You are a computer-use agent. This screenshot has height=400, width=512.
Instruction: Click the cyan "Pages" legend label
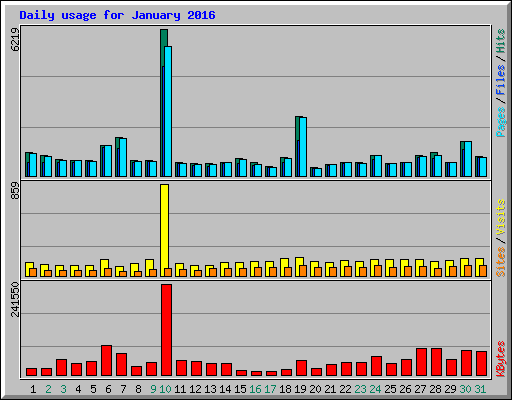point(501,122)
